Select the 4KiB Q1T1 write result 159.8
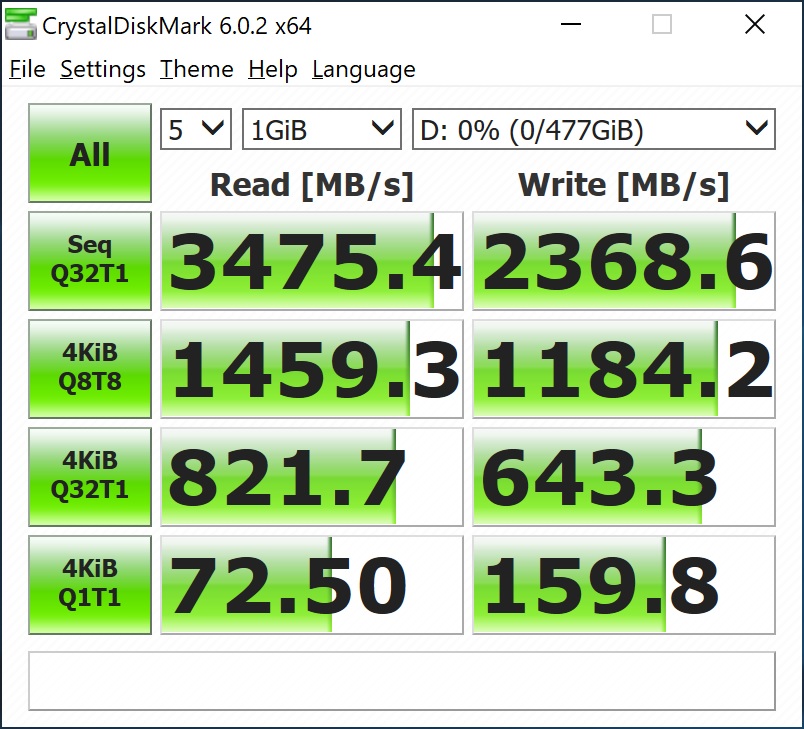Image resolution: width=804 pixels, height=729 pixels. [x=624, y=585]
